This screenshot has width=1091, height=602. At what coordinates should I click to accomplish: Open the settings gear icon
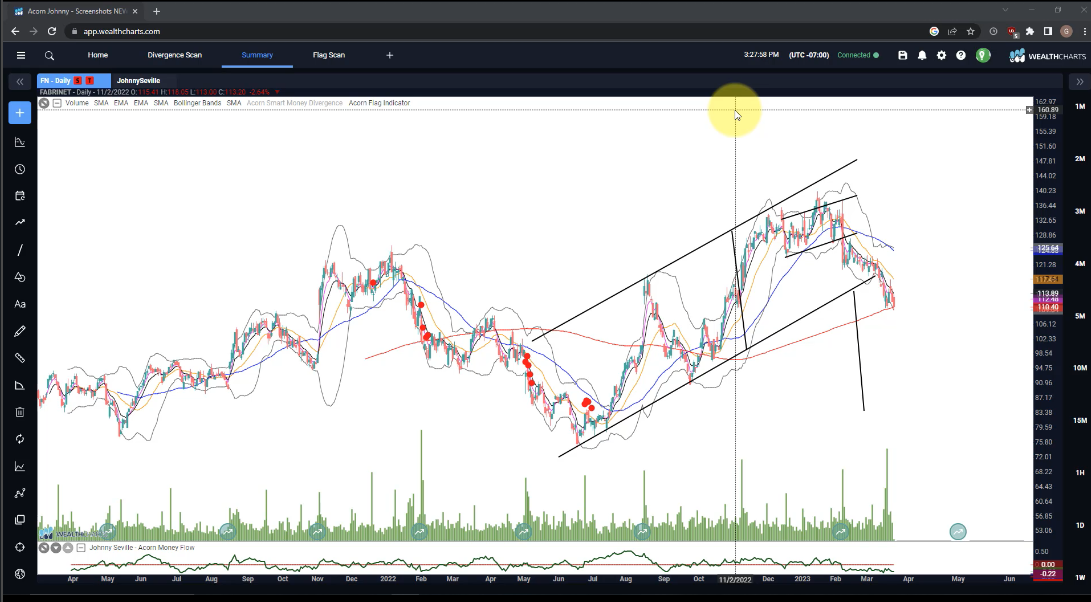pos(941,55)
